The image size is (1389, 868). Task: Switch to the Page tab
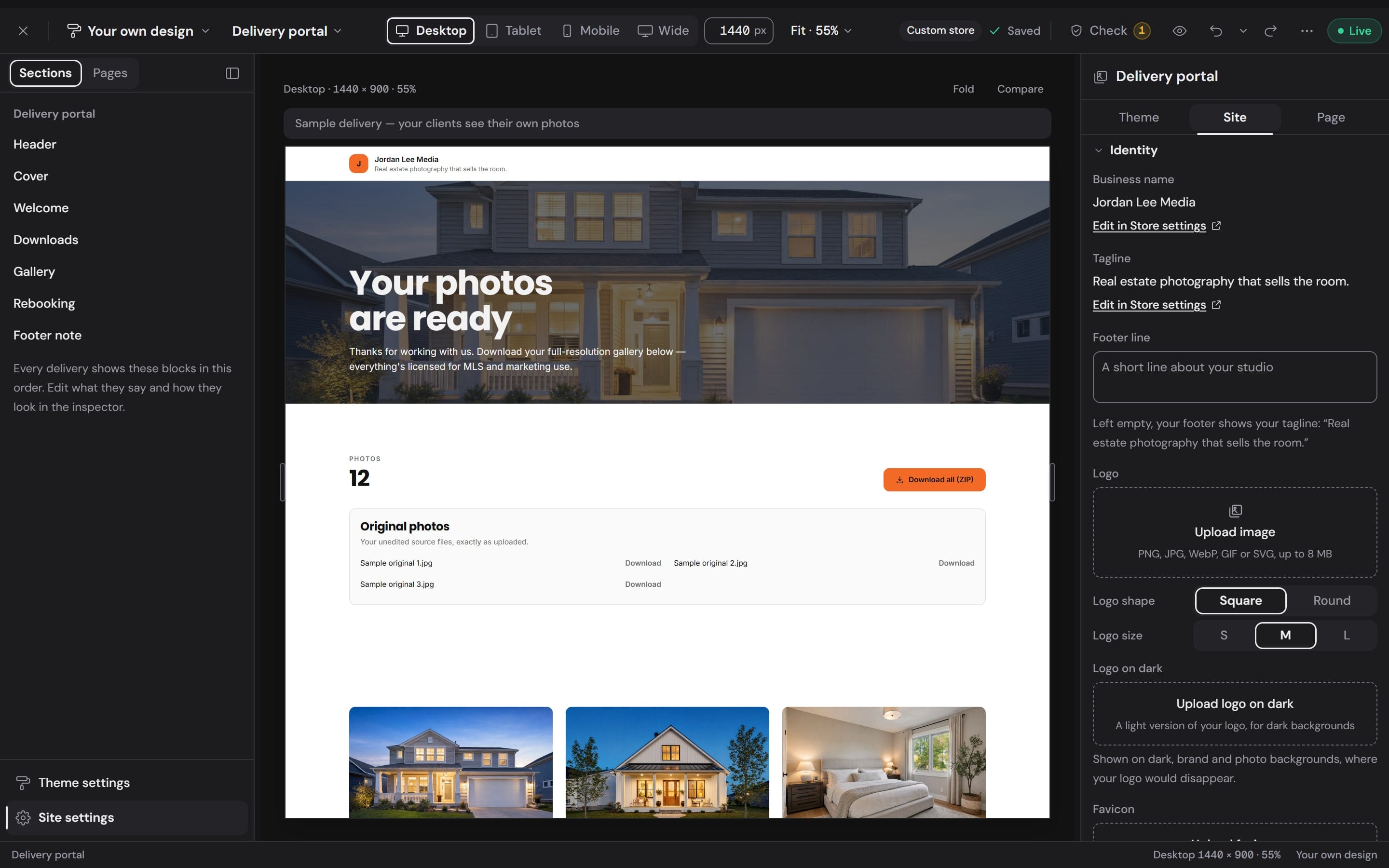click(x=1331, y=118)
